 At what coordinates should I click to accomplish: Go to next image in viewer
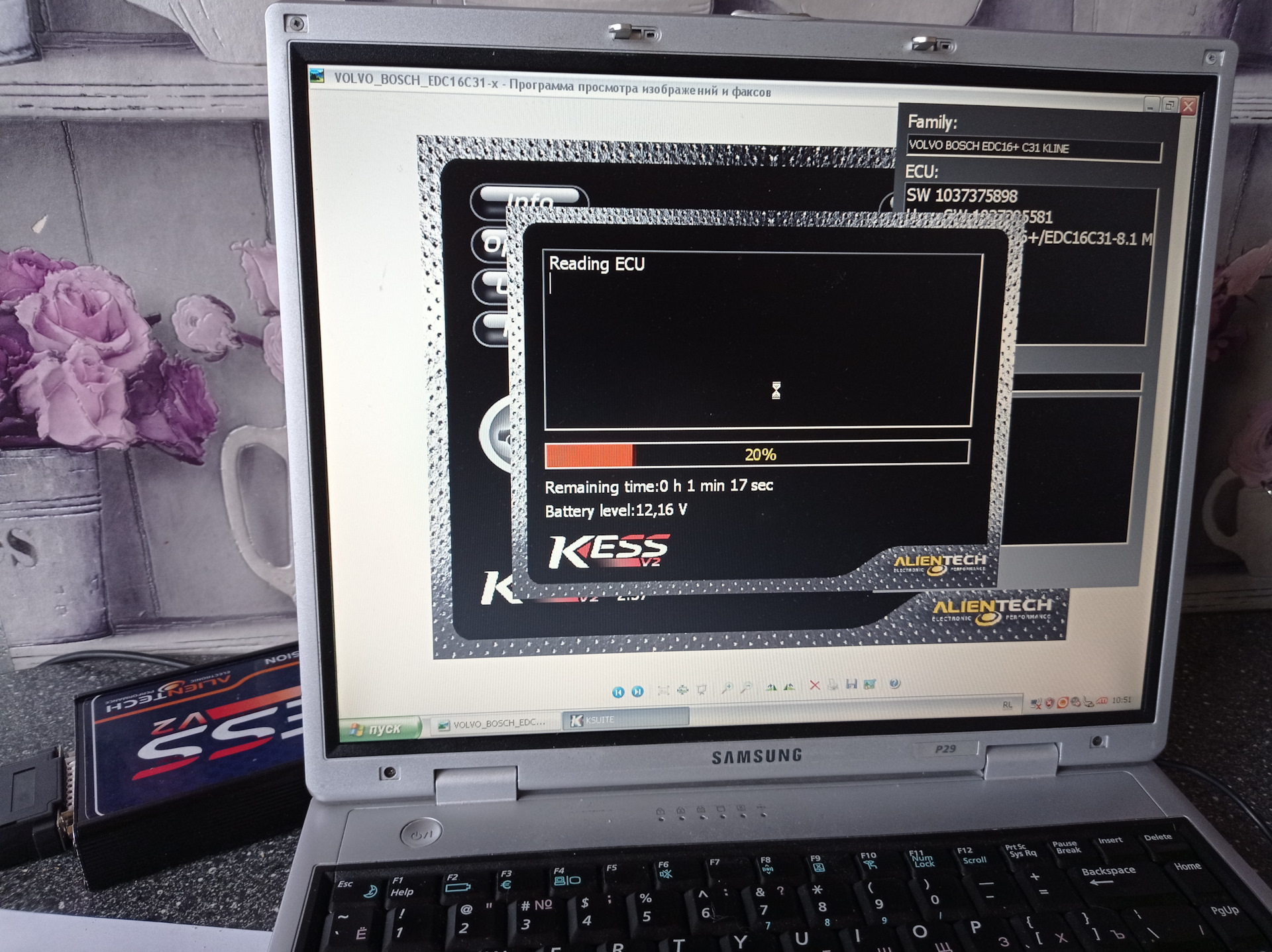point(637,692)
